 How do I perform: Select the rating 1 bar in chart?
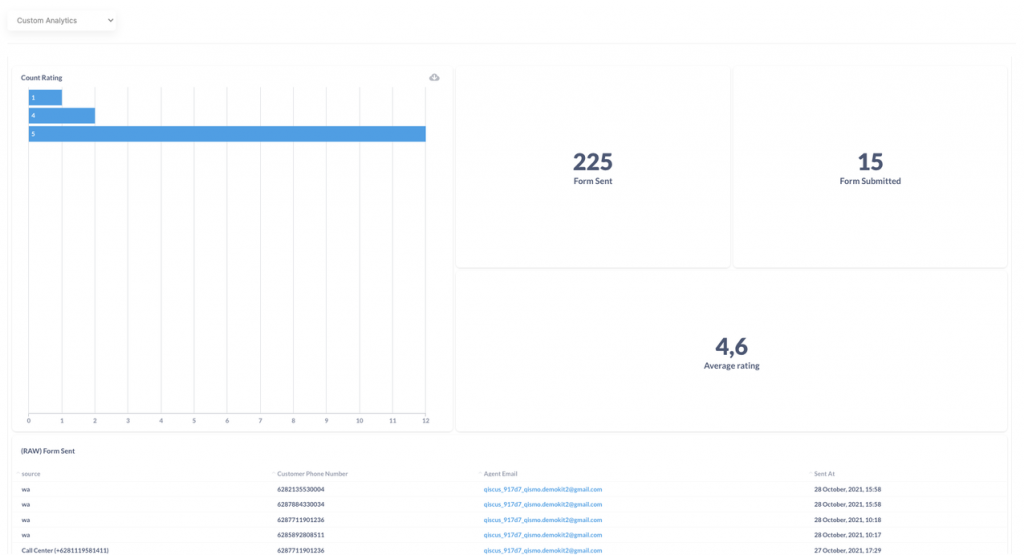45,97
